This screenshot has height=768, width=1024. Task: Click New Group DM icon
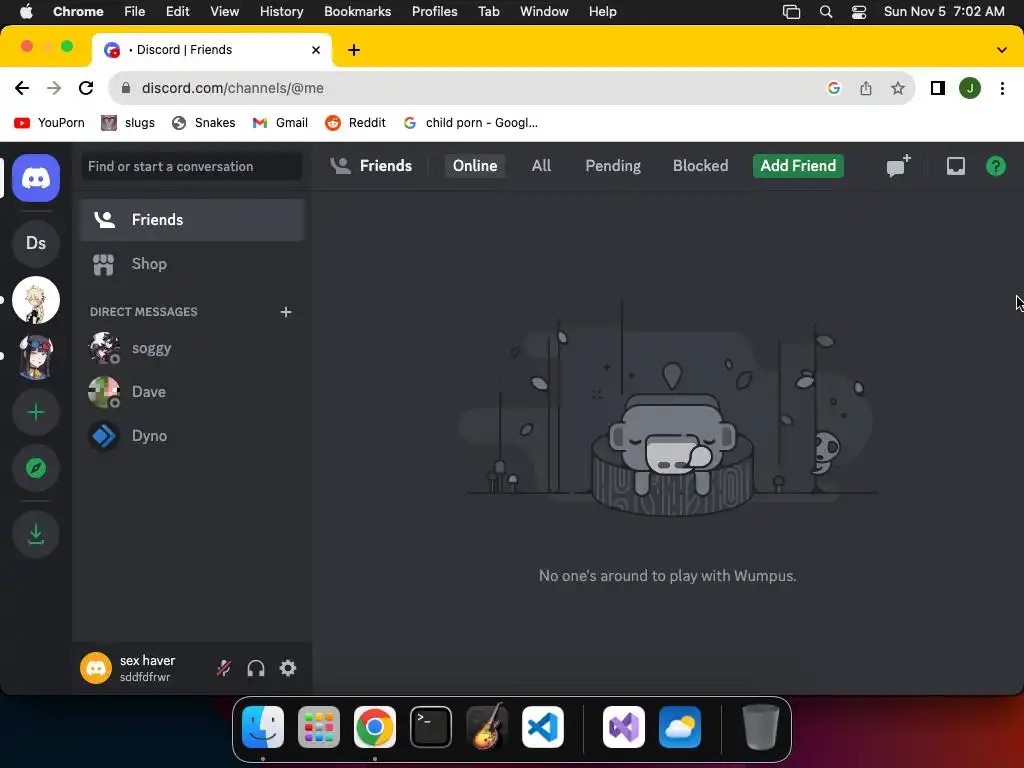(898, 166)
